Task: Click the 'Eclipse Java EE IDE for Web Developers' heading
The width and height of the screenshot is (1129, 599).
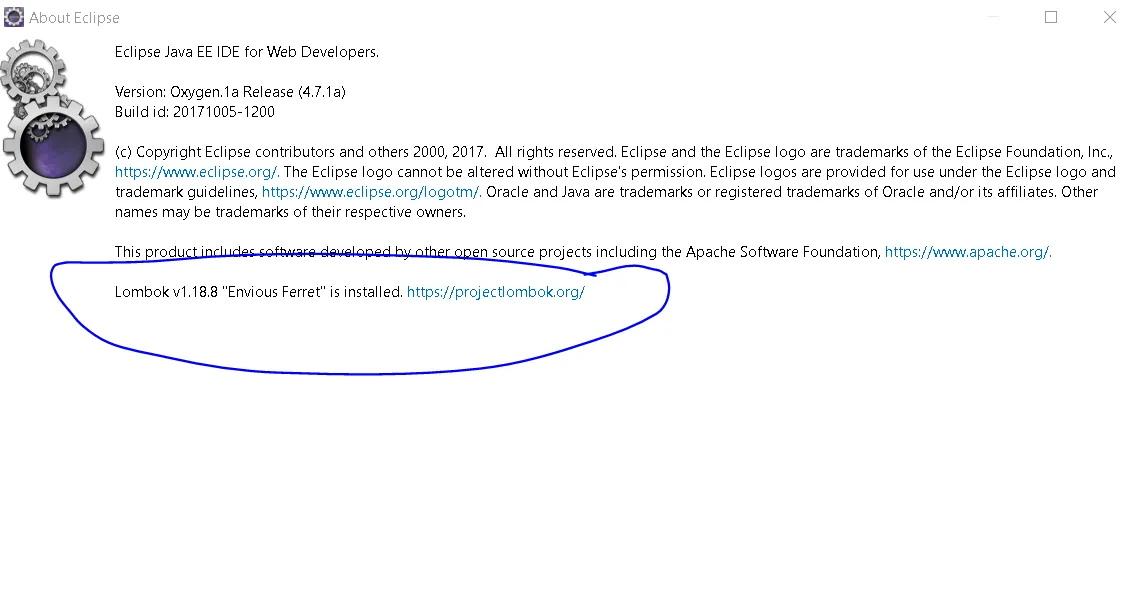Action: pyautogui.click(x=246, y=52)
